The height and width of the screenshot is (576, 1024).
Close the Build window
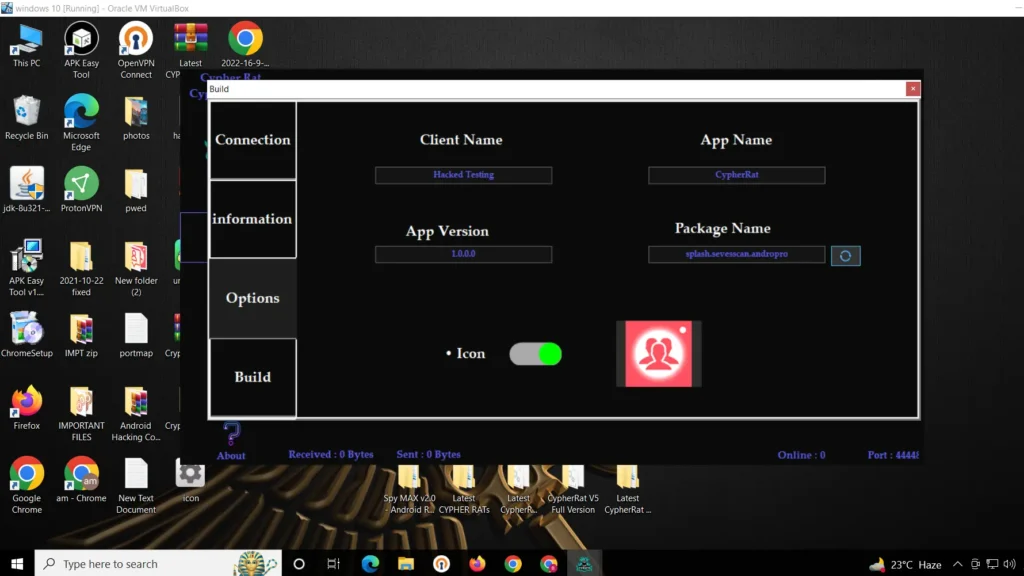pyautogui.click(x=912, y=89)
